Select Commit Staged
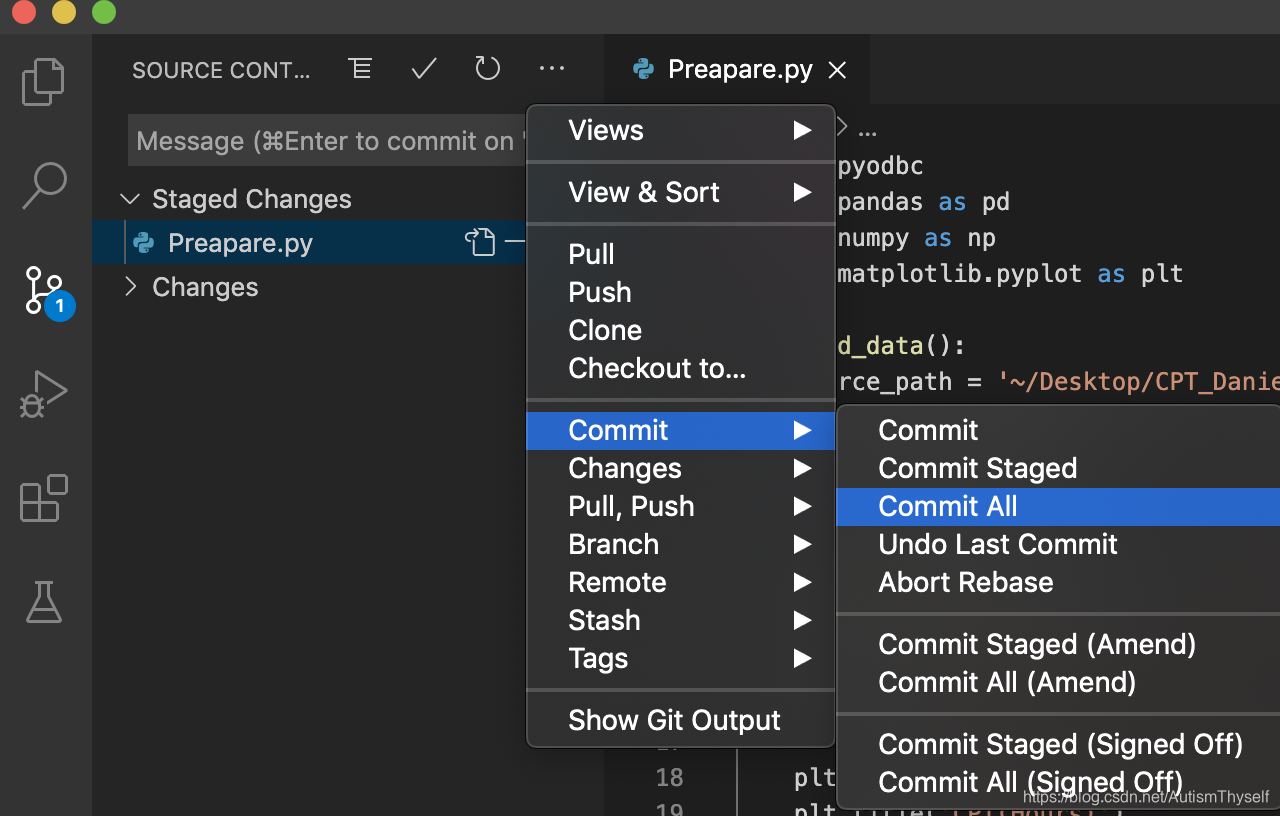The image size is (1280, 816). pyautogui.click(x=1058, y=469)
